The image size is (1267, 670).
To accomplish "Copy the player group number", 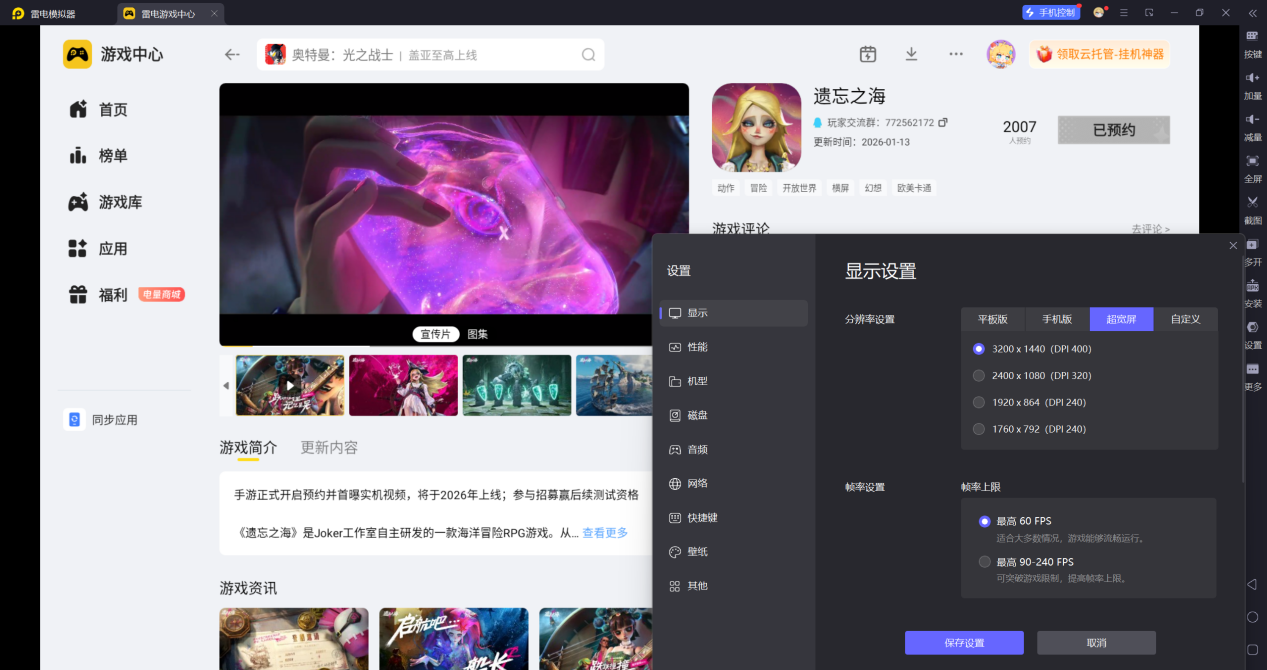I will tap(943, 122).
